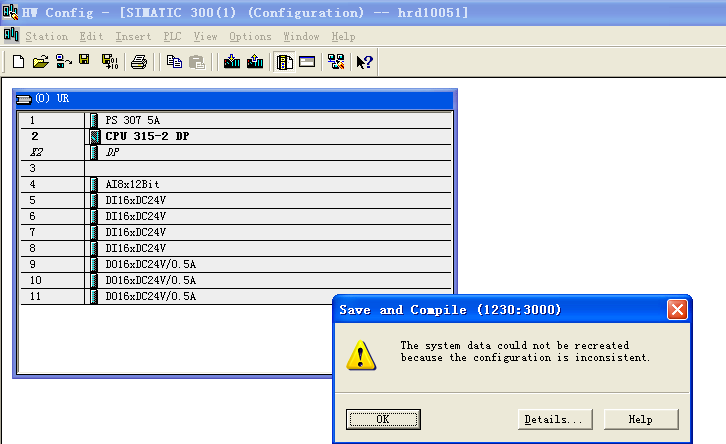Select the X2 DP interface row
Screen dimensions: 726x444
(236, 152)
